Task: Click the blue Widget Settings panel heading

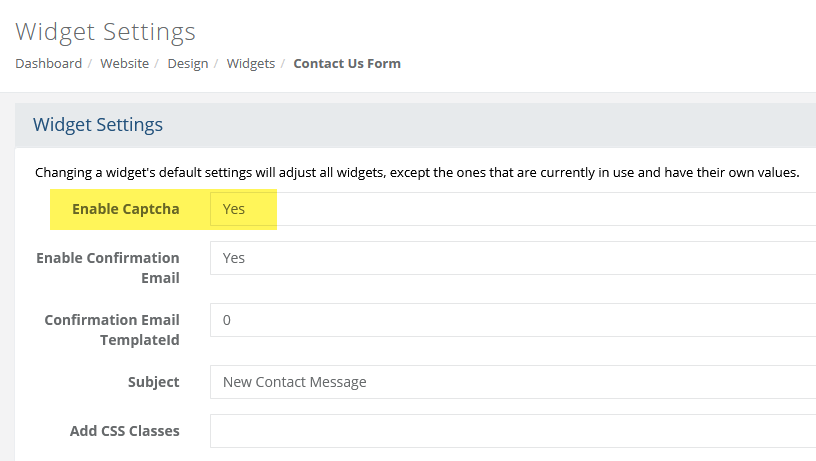Action: pyautogui.click(x=98, y=125)
